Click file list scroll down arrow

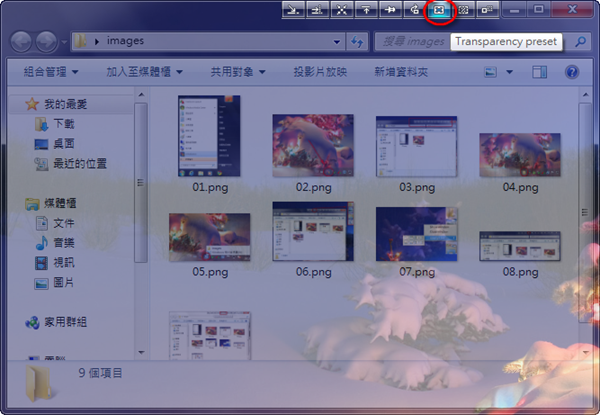point(585,352)
